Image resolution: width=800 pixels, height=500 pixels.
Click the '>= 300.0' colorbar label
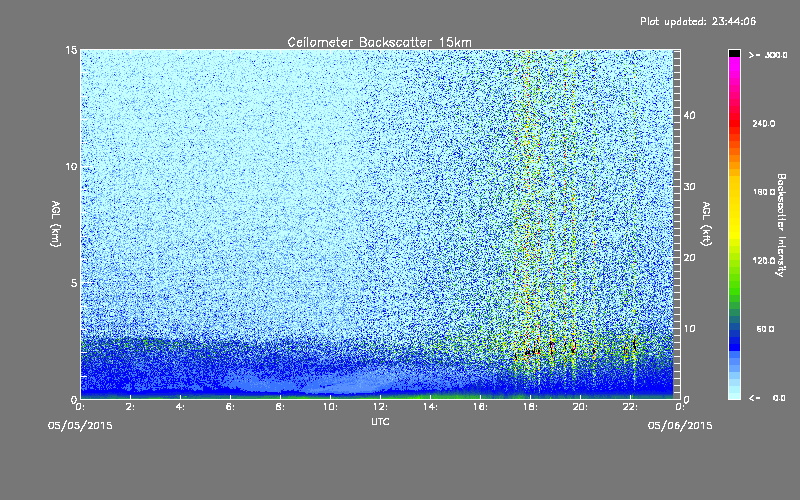coord(768,55)
